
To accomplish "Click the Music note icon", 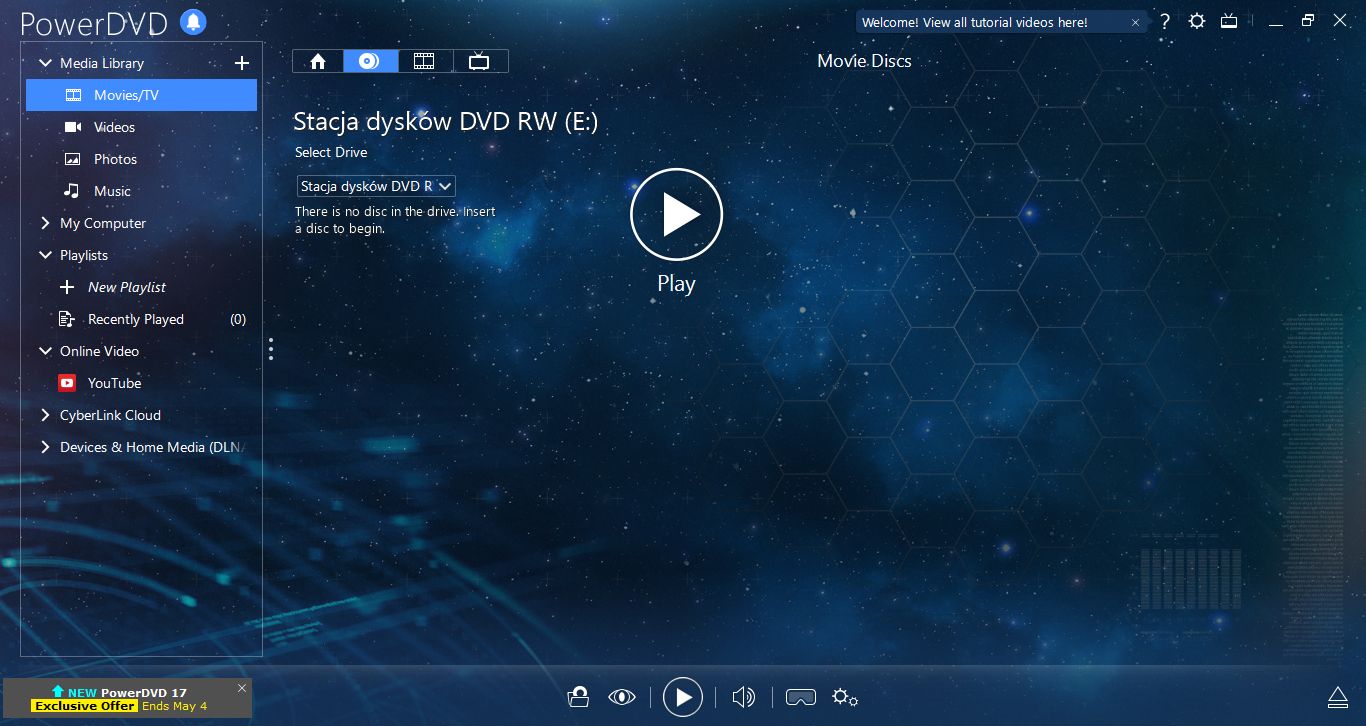I will click(x=71, y=190).
